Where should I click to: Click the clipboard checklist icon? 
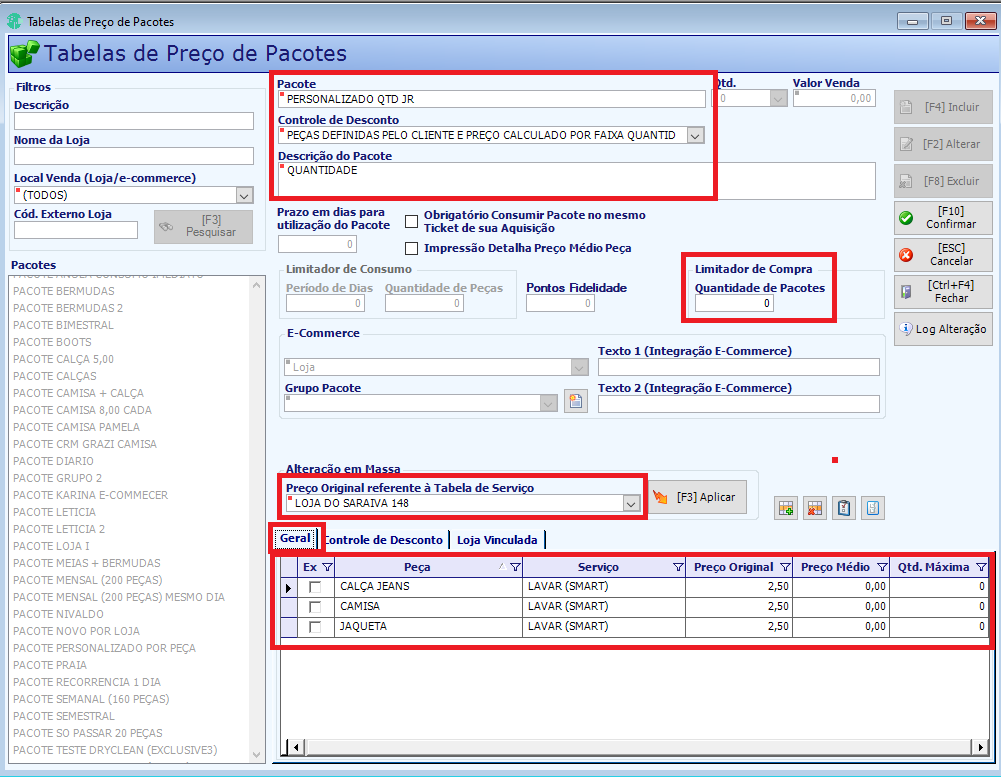point(844,508)
